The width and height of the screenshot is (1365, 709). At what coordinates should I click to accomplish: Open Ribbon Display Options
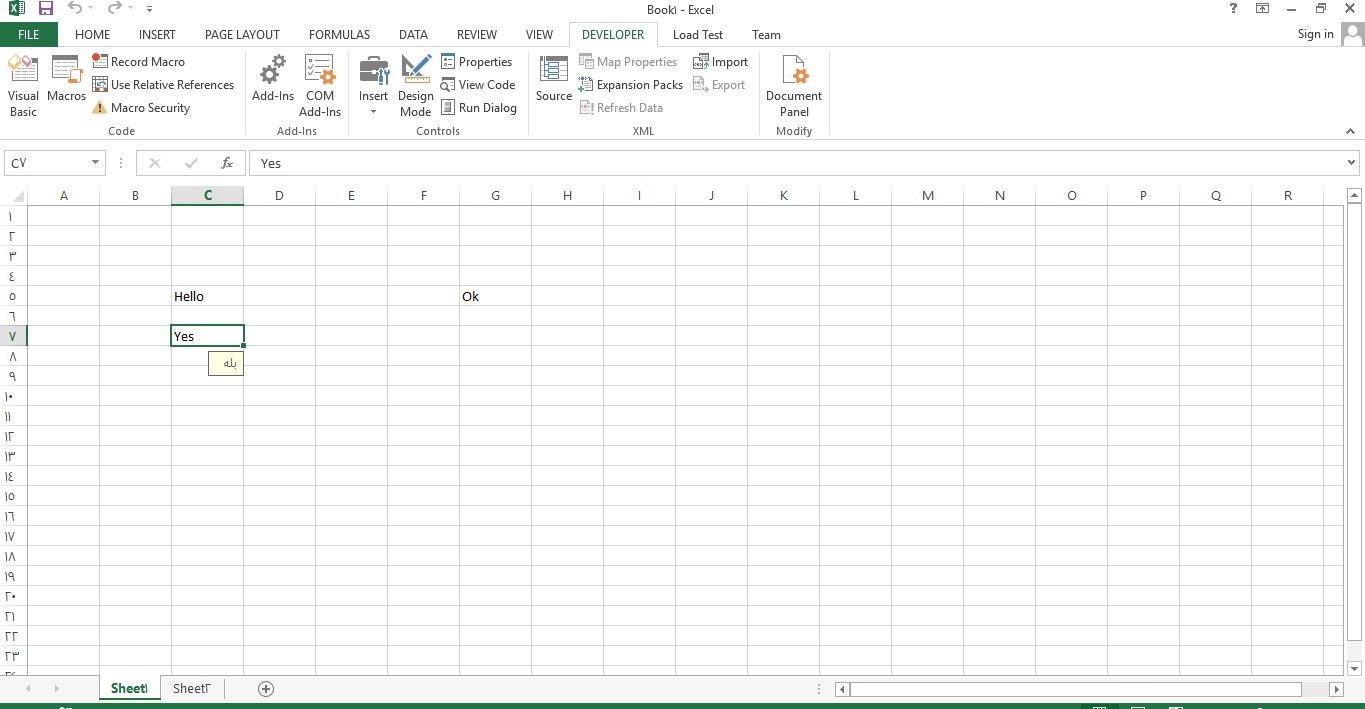click(1263, 8)
